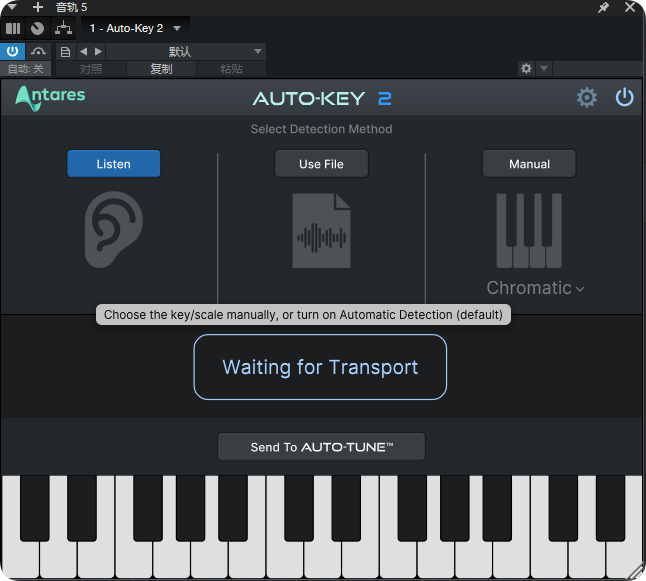Click the routing tree icon in header
This screenshot has width=646, height=581.
(63, 28)
